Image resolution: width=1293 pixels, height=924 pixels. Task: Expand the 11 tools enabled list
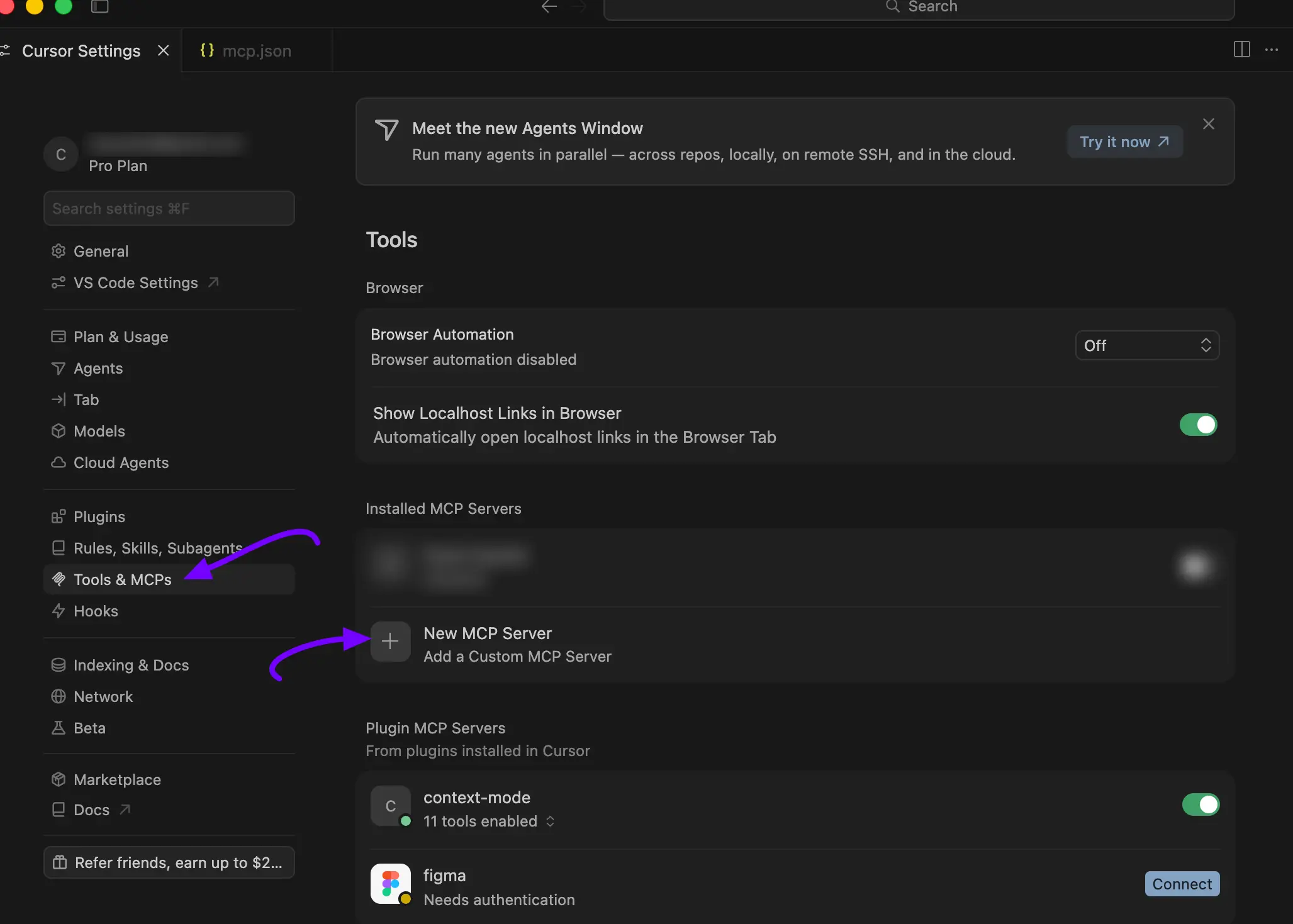point(489,821)
